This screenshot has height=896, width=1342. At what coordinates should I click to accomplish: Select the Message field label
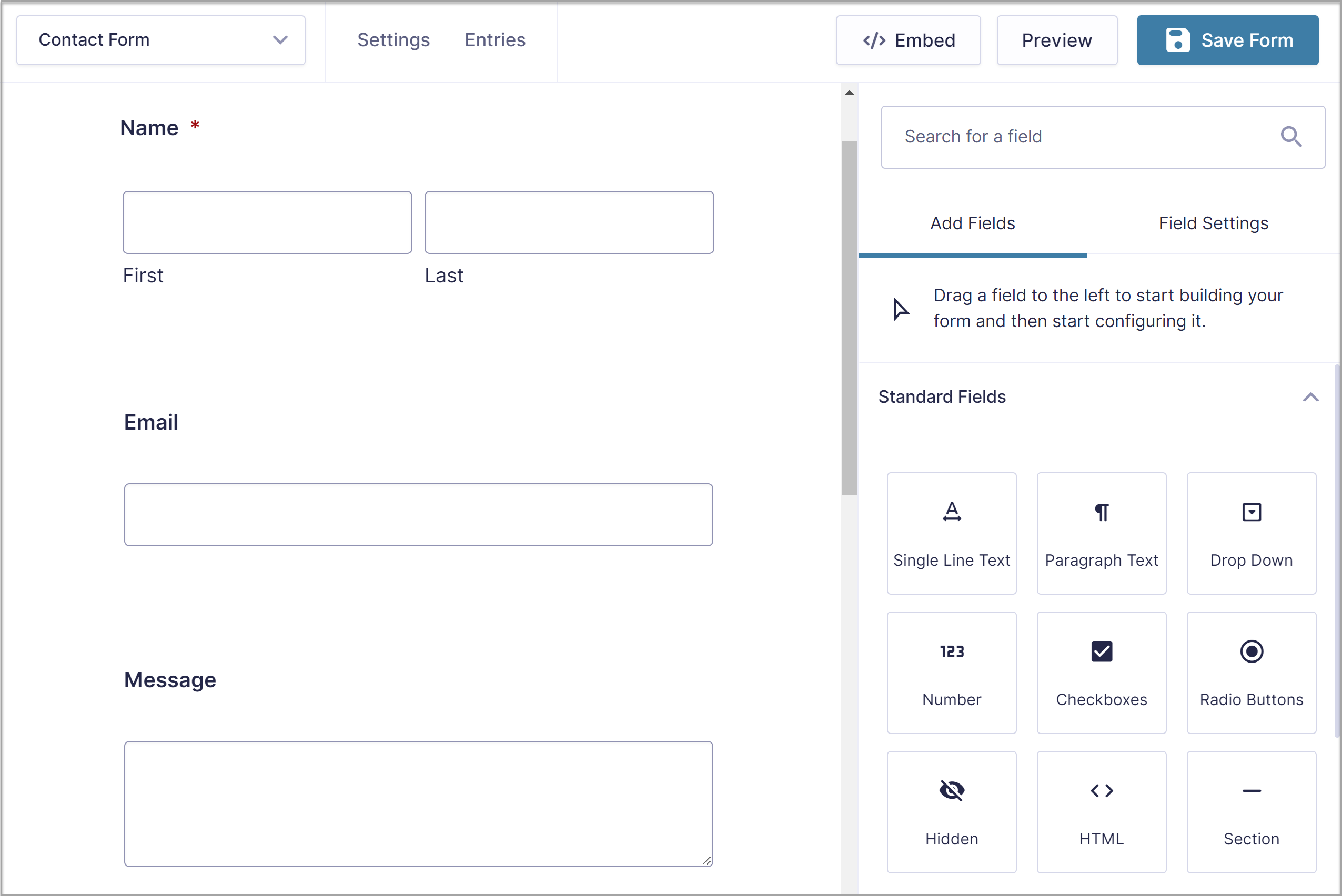click(170, 680)
